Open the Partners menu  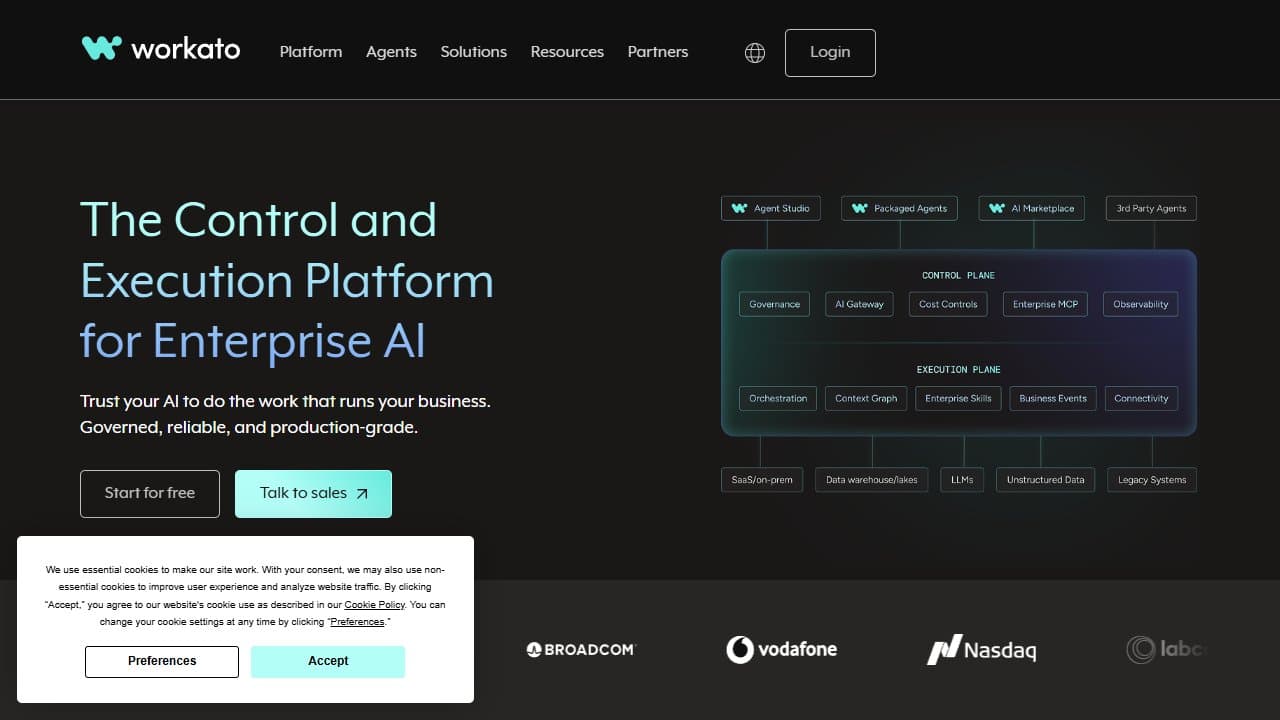[658, 52]
